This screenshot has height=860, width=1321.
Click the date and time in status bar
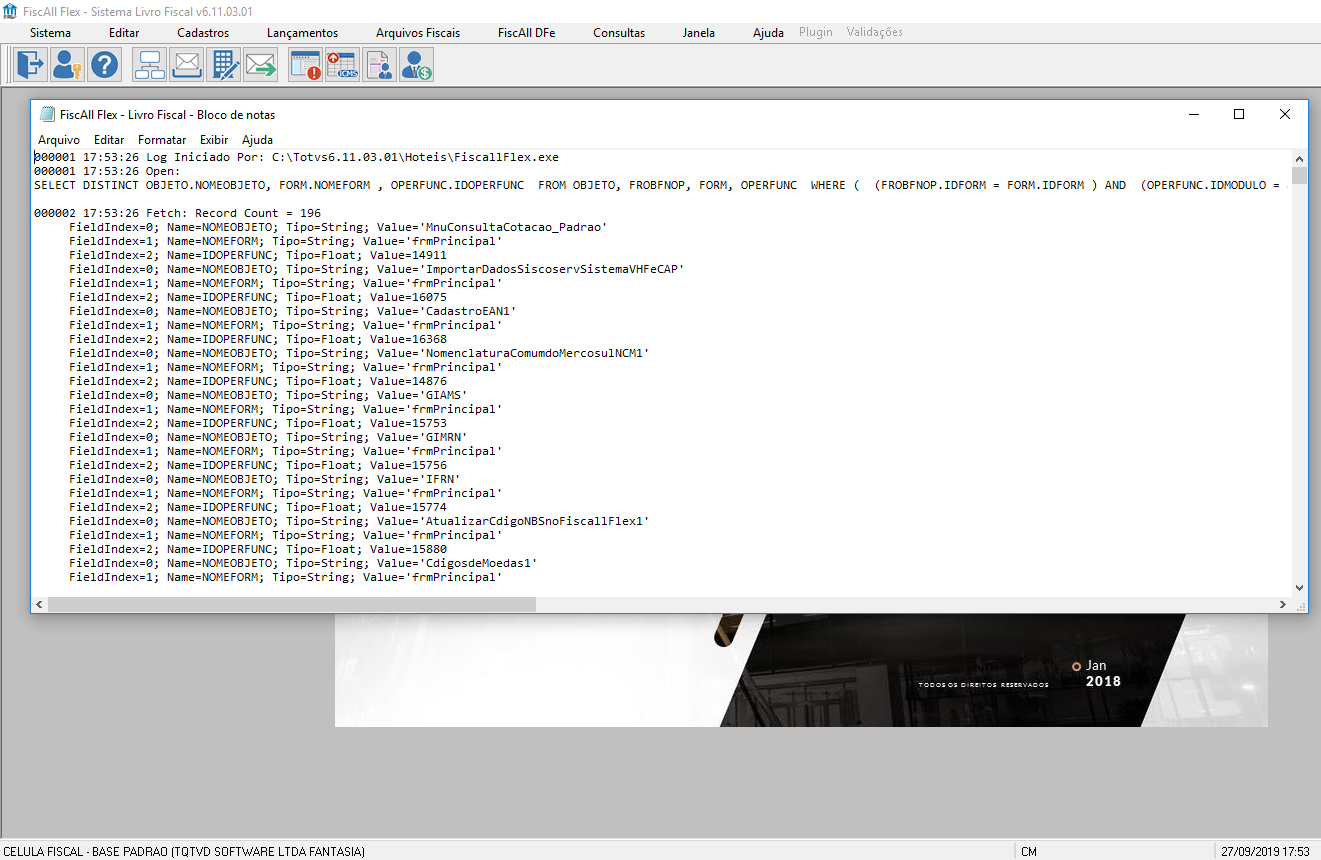coord(1265,851)
